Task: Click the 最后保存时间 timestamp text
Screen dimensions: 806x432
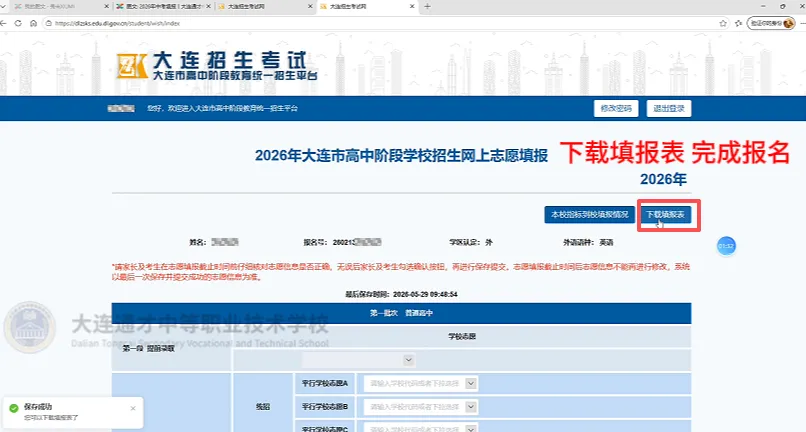Action: coord(401,294)
